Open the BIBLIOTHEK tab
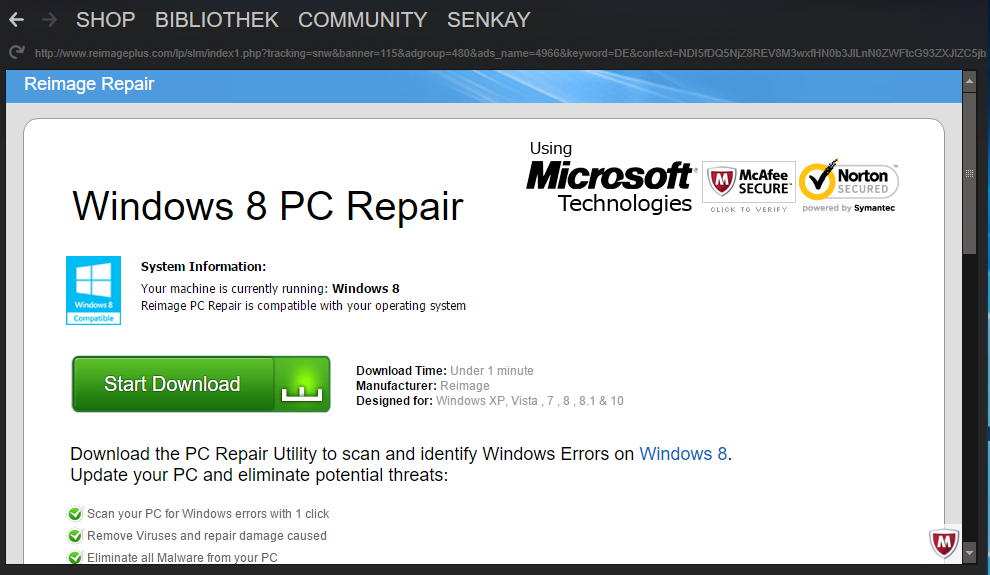Viewport: 990px width, 575px height. 217,20
